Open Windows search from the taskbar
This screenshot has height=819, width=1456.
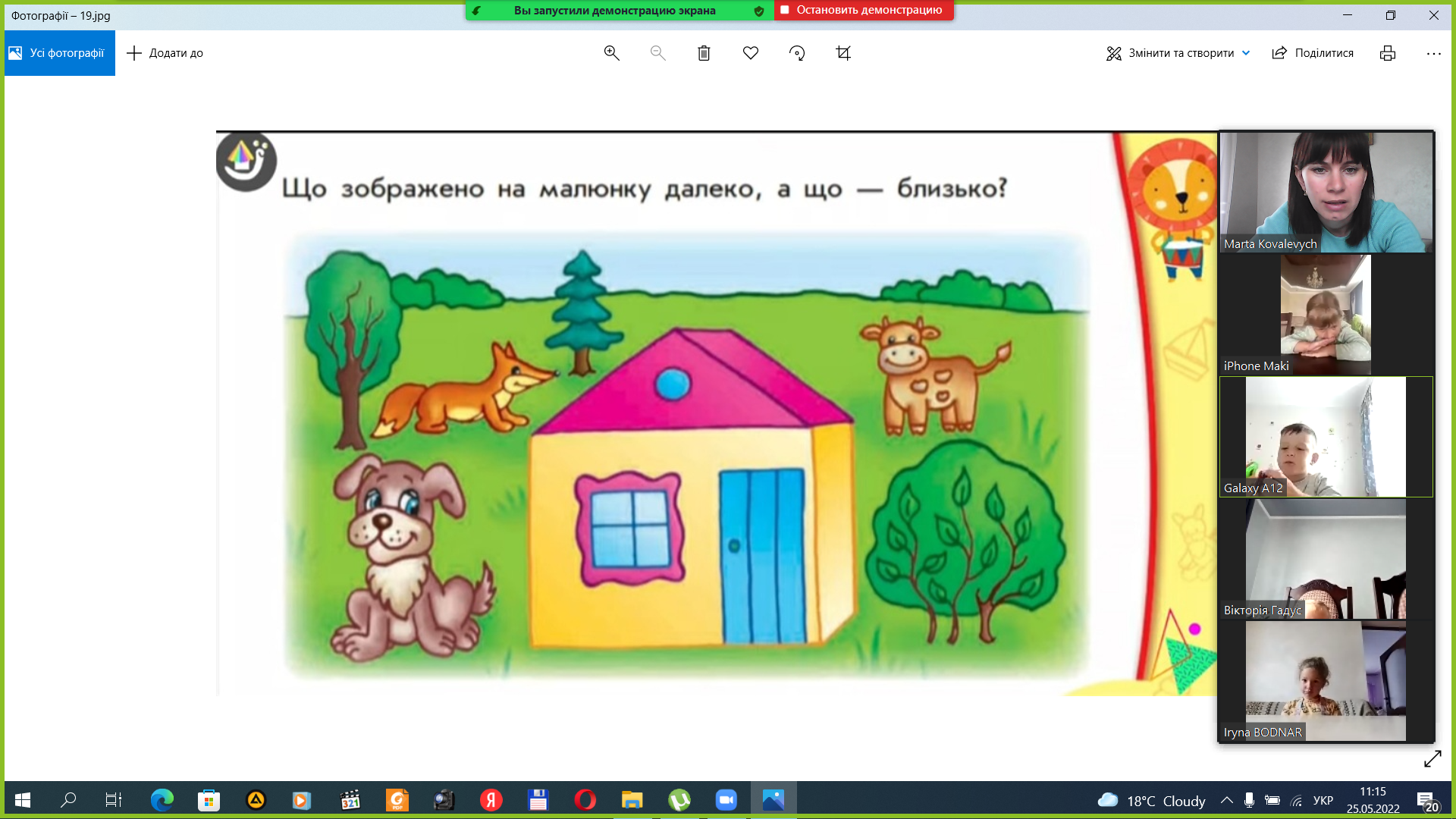tap(68, 799)
